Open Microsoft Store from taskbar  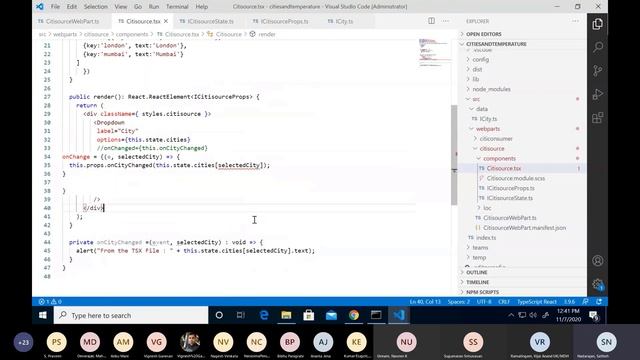[x=309, y=315]
